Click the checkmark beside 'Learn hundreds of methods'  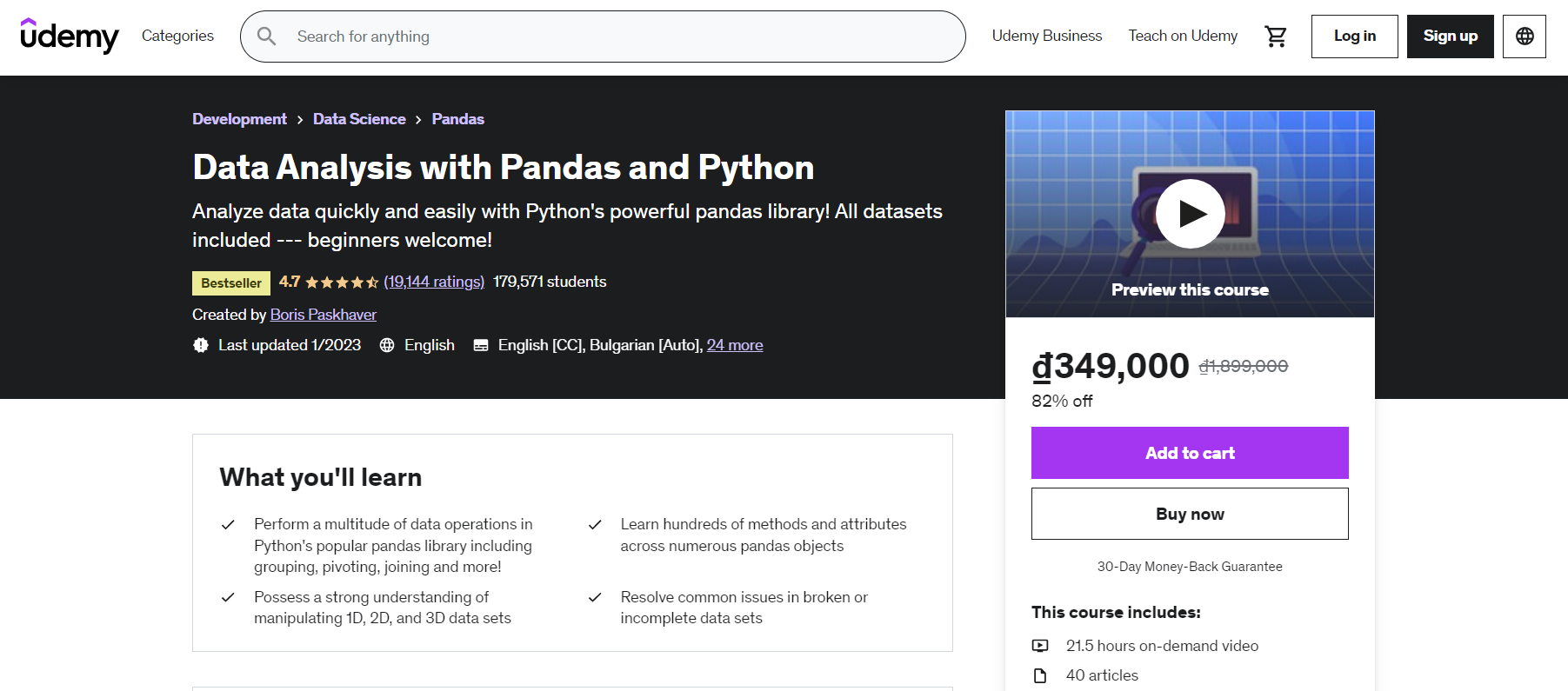(595, 525)
